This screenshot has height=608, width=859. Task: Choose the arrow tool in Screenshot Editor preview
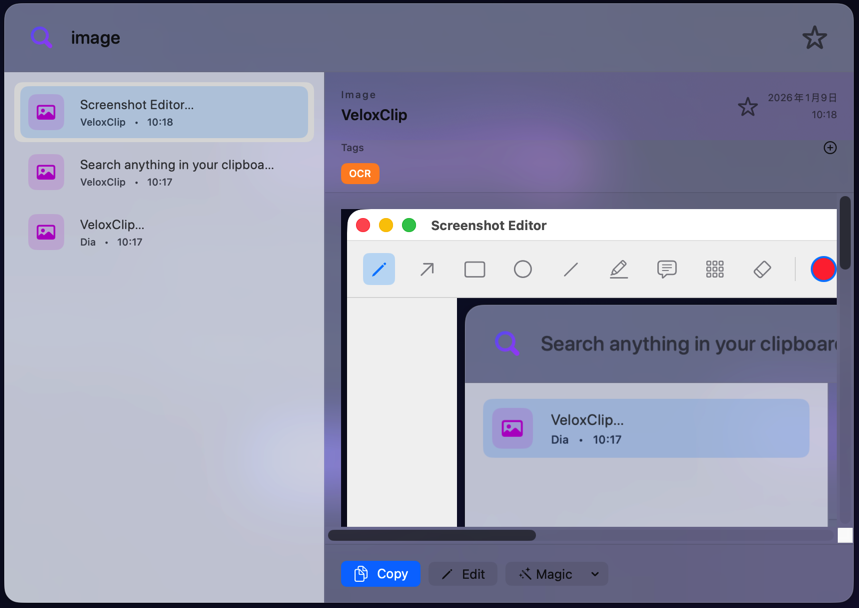point(427,269)
